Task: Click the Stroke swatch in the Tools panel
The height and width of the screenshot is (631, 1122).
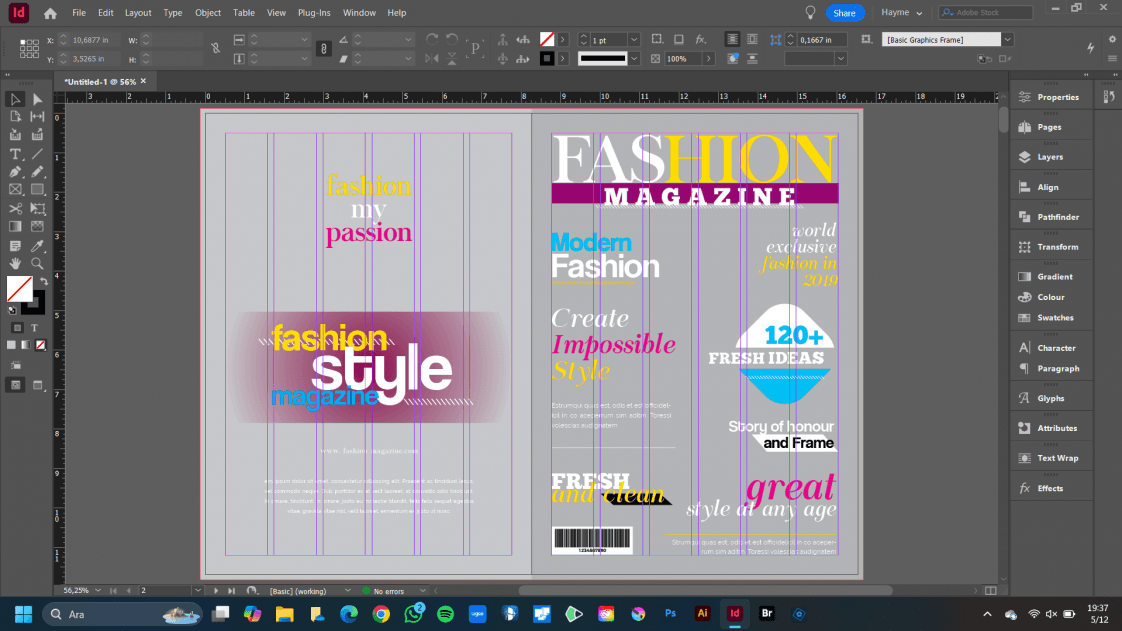Action: 34,303
